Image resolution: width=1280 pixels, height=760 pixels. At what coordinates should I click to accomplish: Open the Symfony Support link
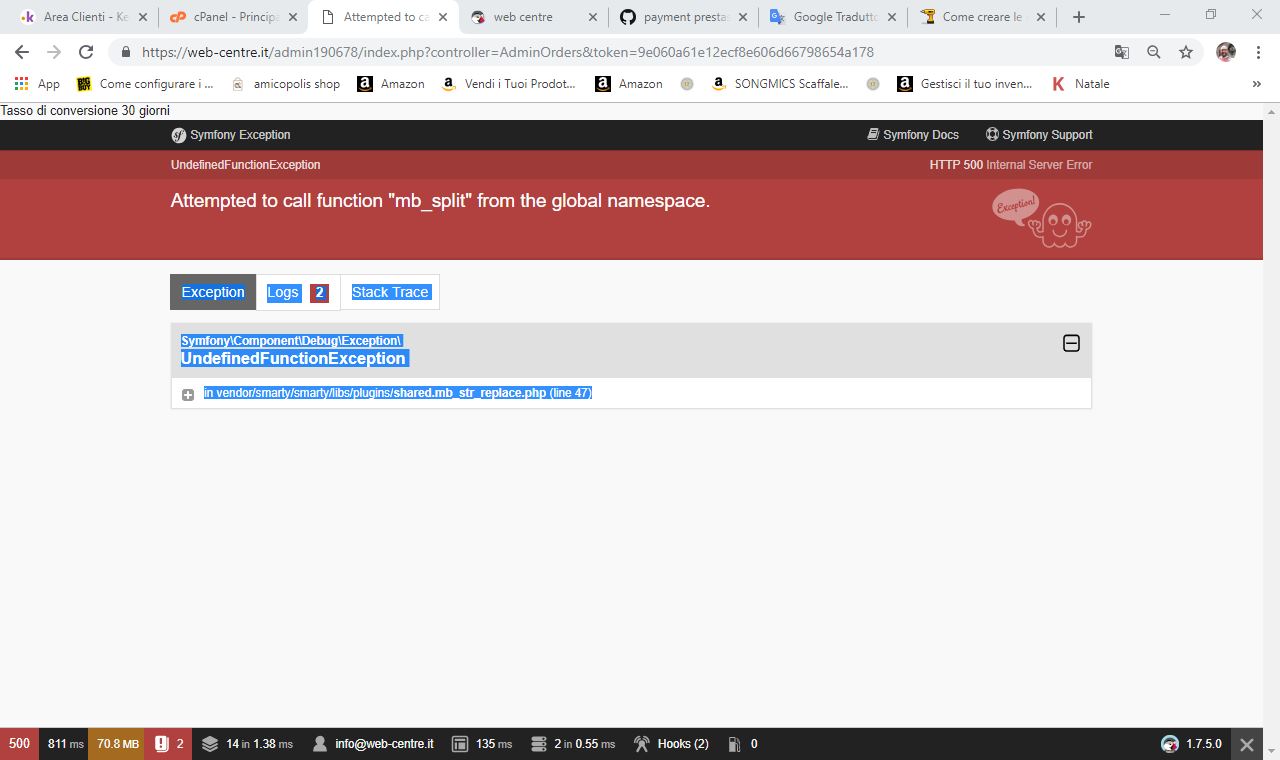pos(1039,135)
